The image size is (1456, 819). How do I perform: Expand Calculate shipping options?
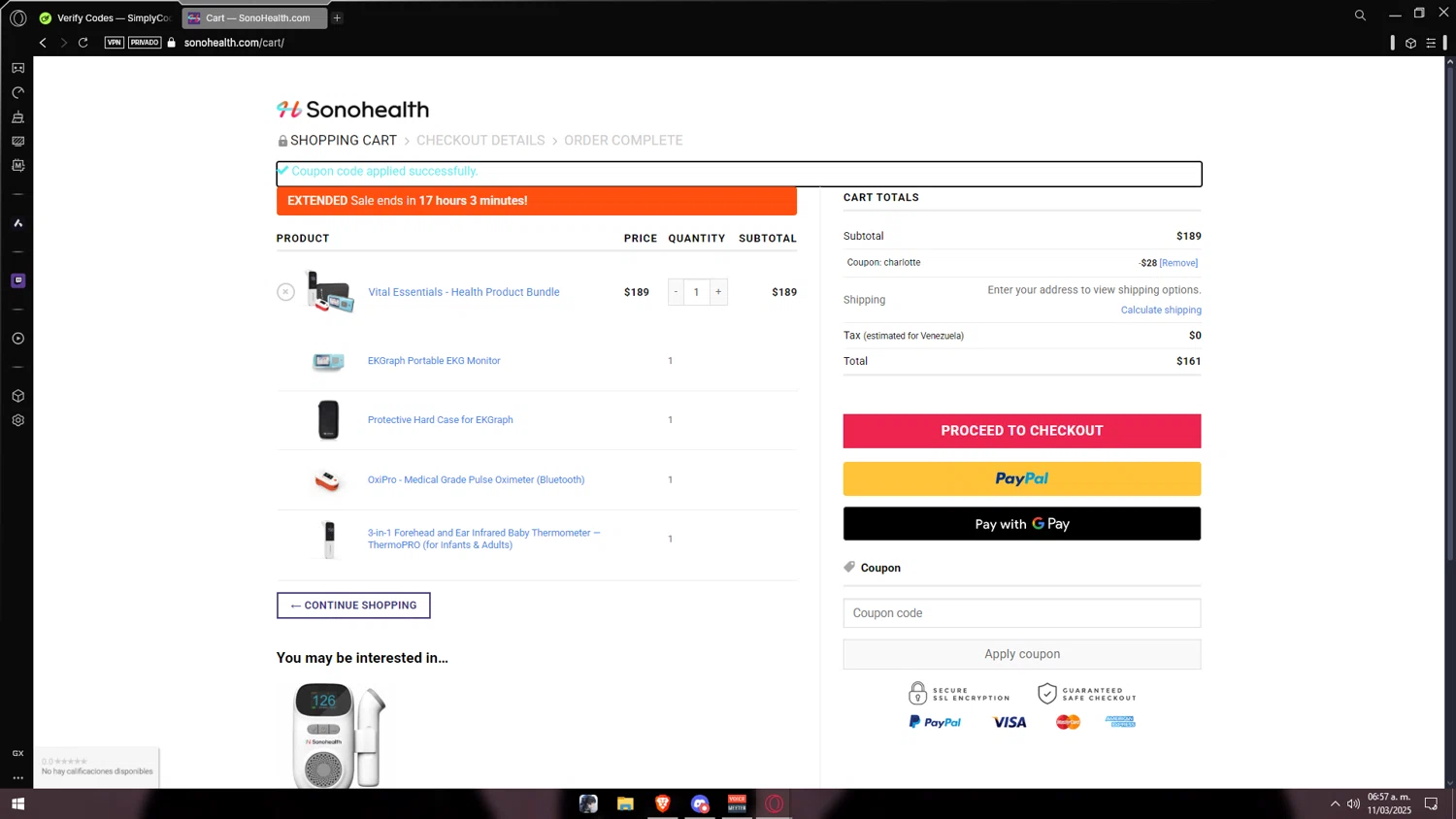(1161, 311)
